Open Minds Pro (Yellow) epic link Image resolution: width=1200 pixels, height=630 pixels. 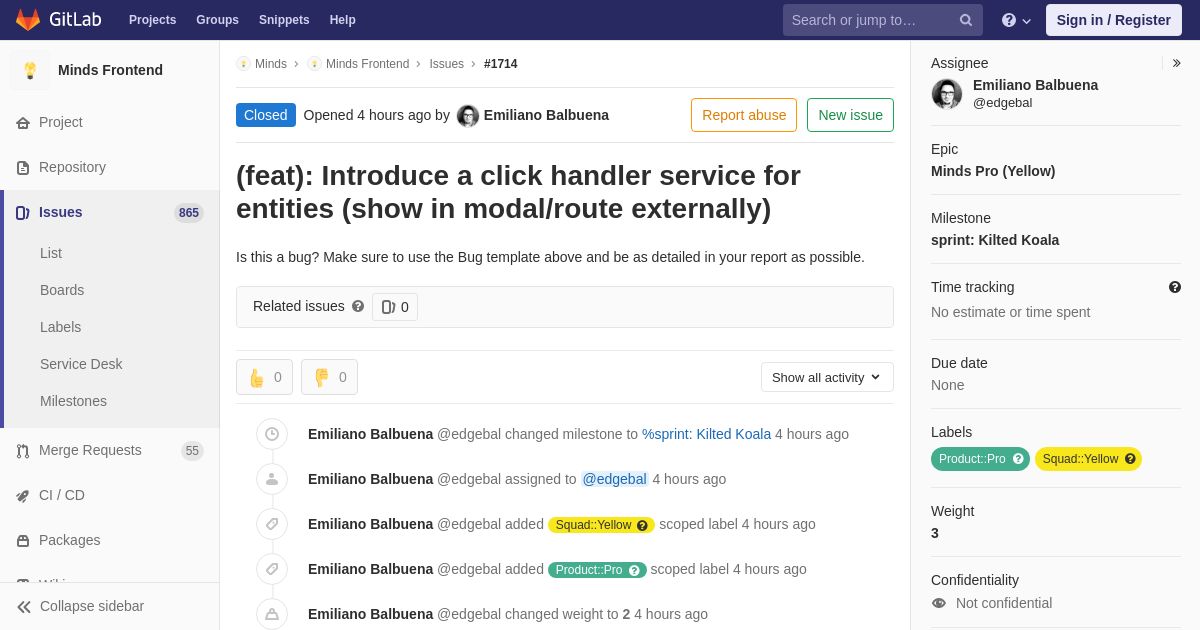click(x=993, y=171)
